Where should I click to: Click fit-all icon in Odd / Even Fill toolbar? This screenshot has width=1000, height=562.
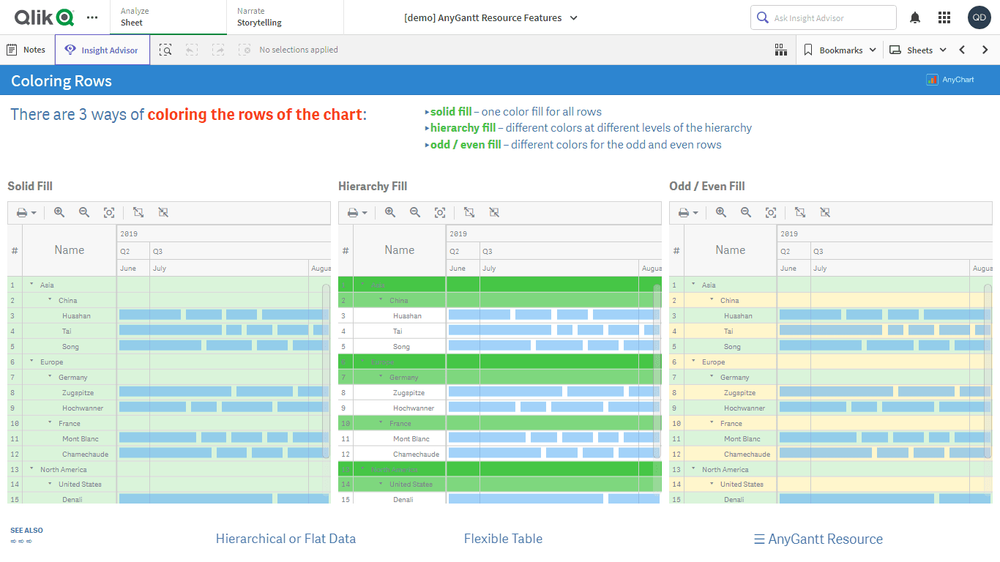click(771, 213)
